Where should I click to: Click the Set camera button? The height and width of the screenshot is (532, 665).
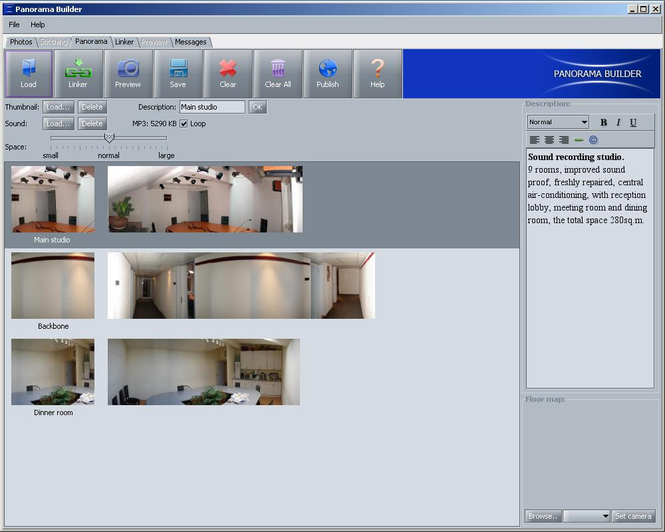click(633, 516)
